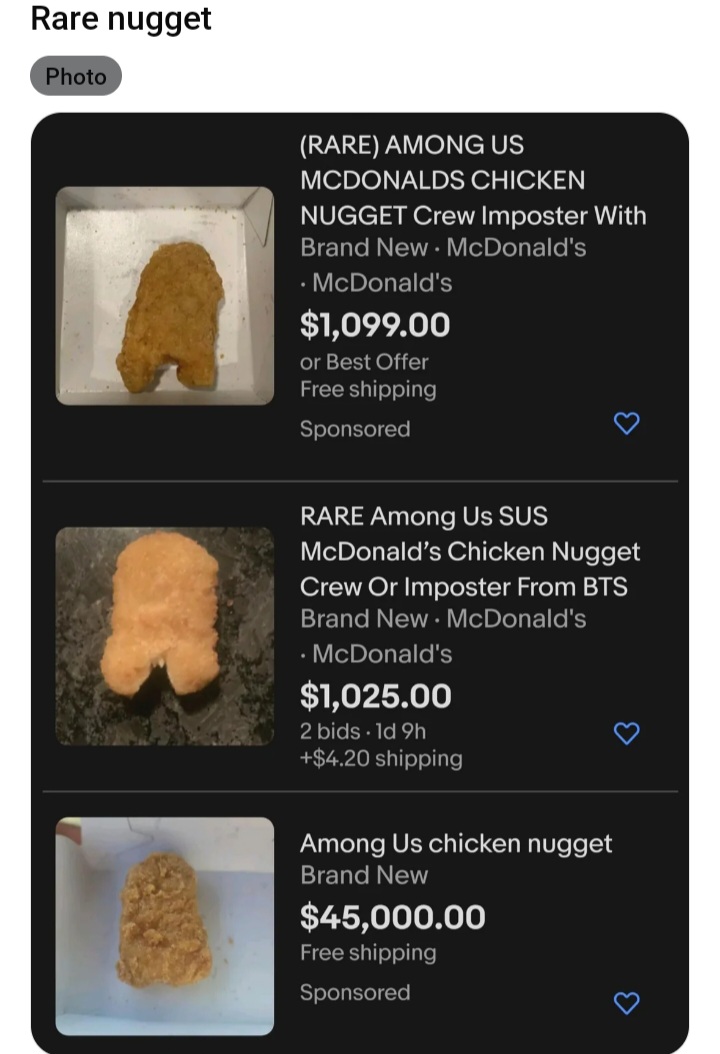Screen dimensions: 720x1054
Task: Open the (RARE) AMONG US MCDONALDS listing title
Action: tap(472, 180)
